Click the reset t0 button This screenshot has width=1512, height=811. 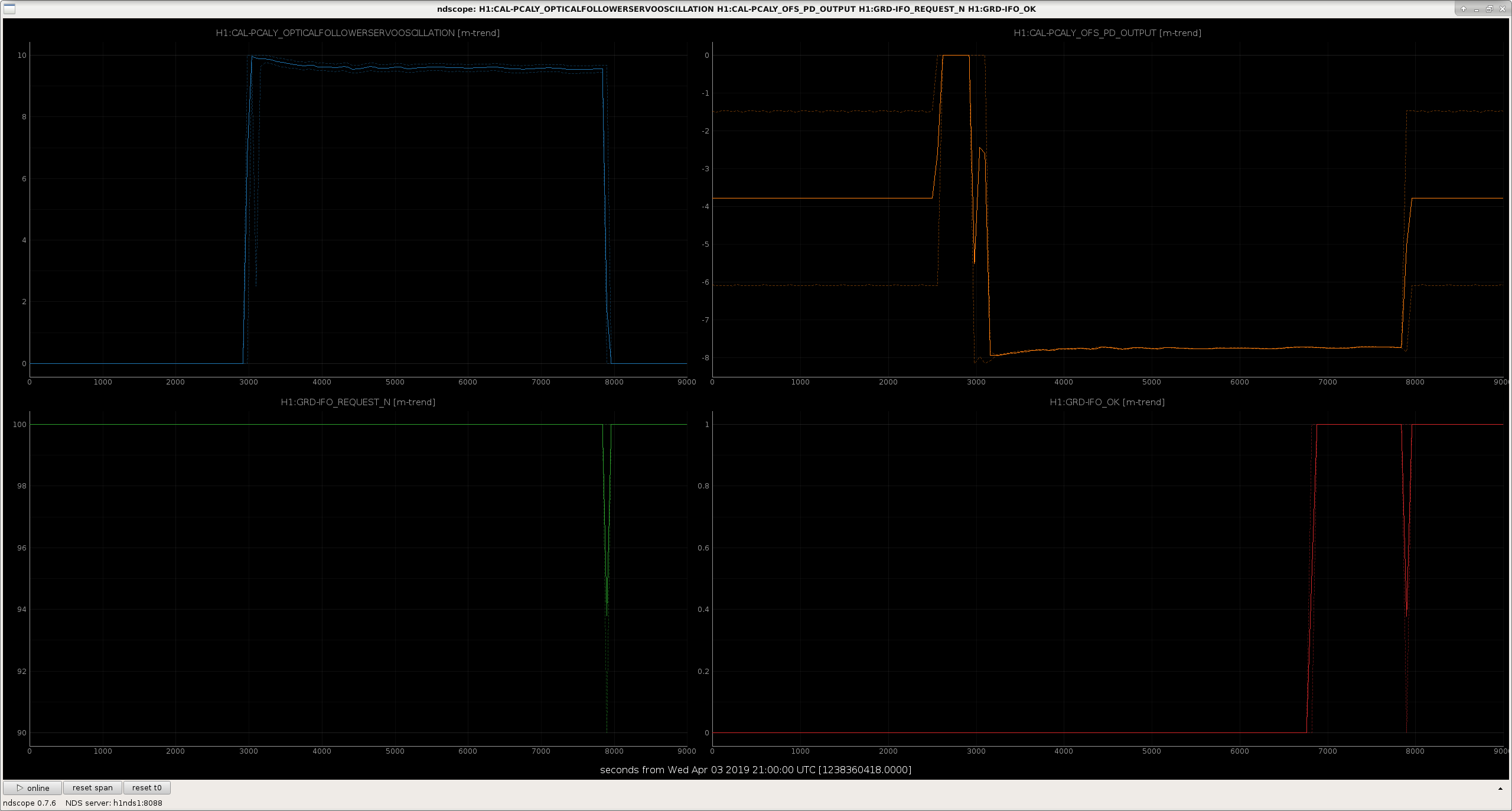(x=147, y=788)
